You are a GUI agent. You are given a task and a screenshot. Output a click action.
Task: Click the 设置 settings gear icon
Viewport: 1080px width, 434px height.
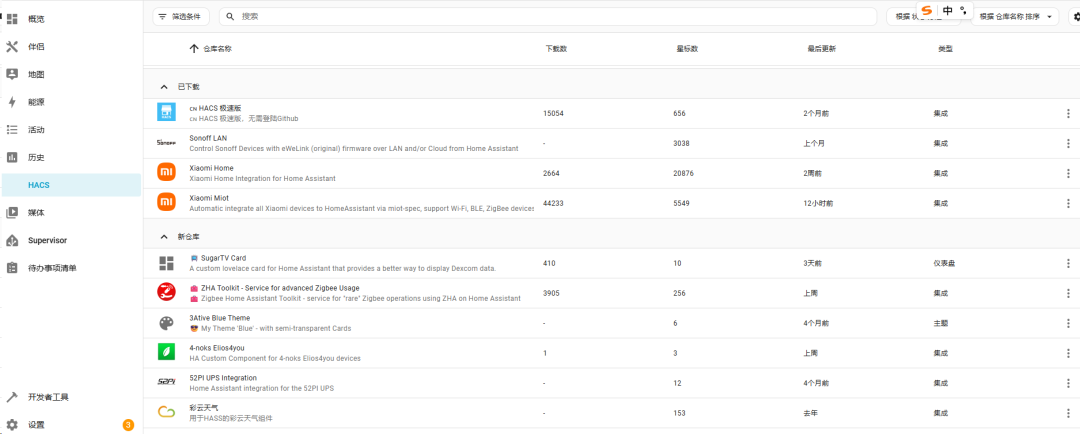pos(12,425)
